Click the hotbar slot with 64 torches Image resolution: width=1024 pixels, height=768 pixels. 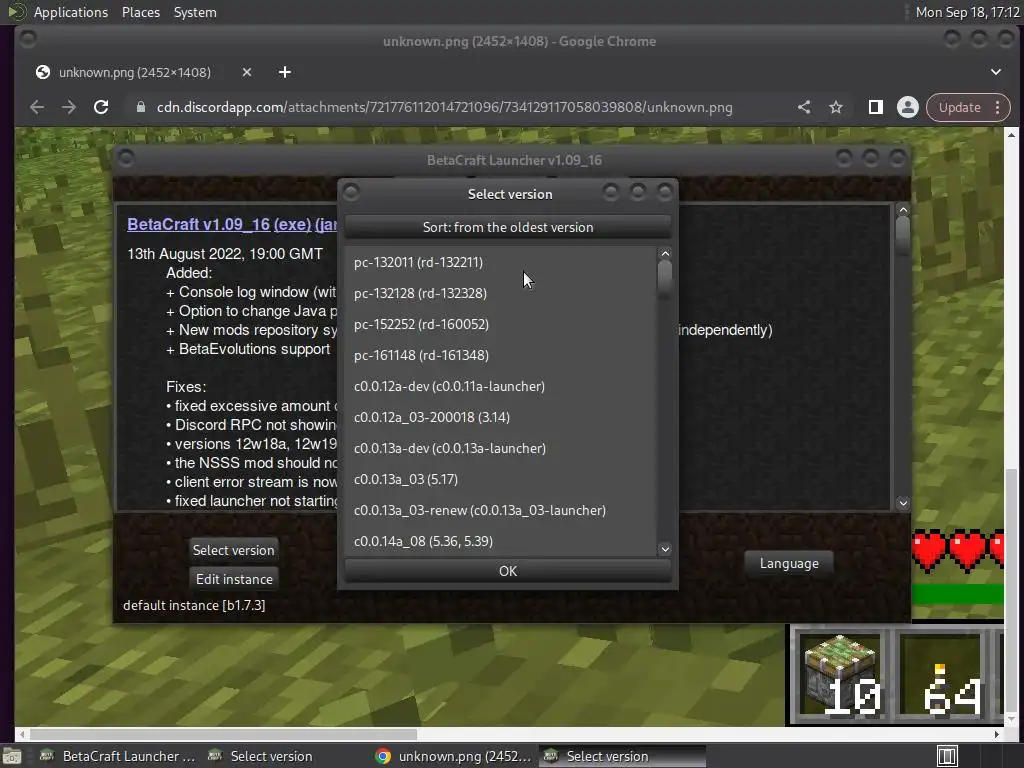click(941, 675)
